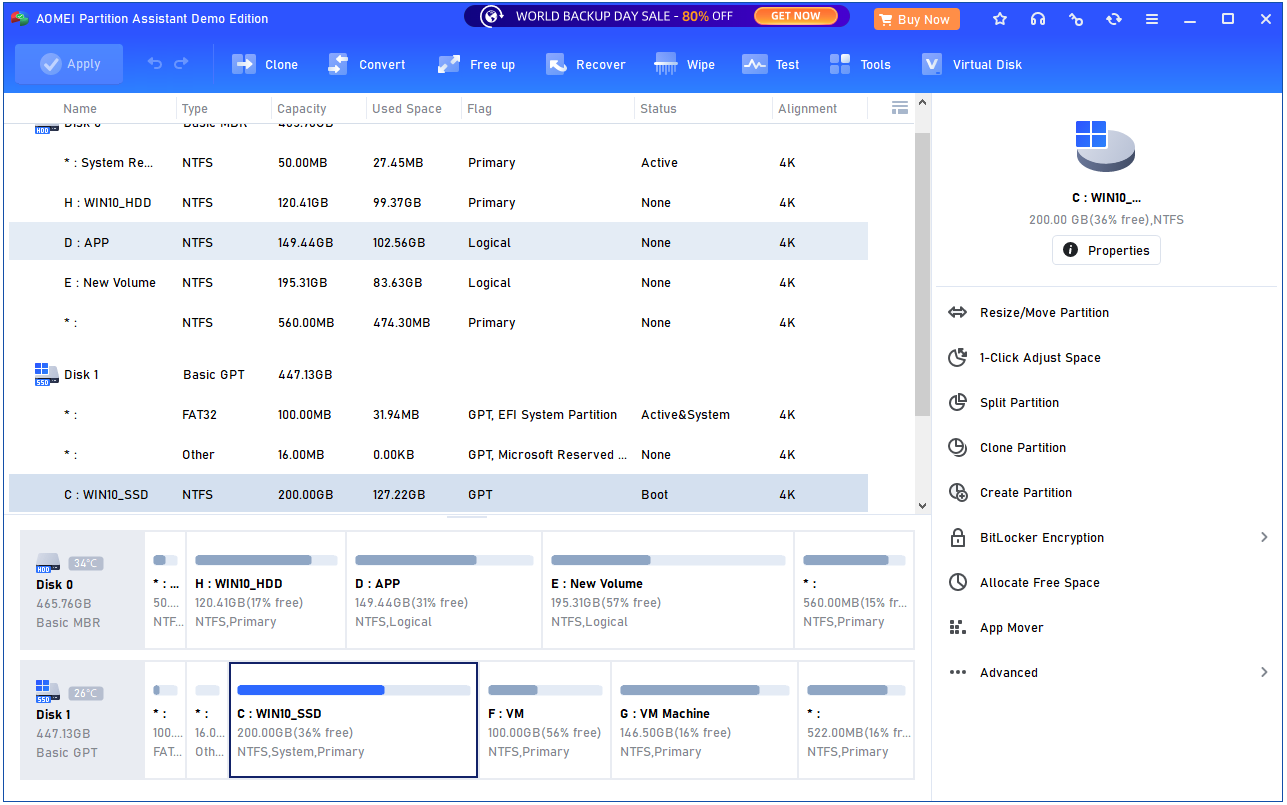Select Disk 1 header in disk map
This screenshot has height=805, width=1287.
coord(83,720)
